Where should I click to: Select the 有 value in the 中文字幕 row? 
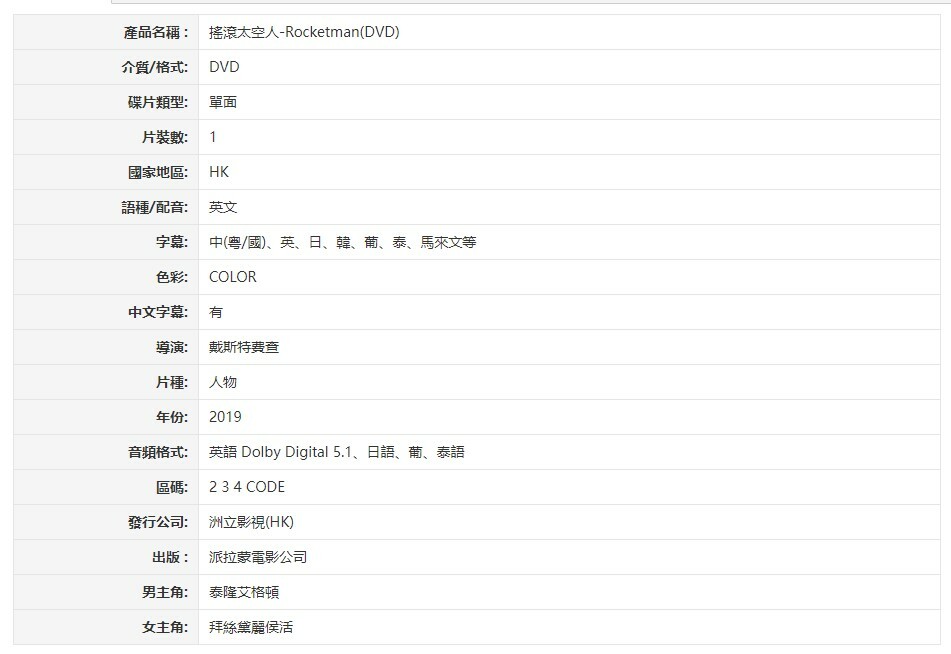[x=215, y=312]
